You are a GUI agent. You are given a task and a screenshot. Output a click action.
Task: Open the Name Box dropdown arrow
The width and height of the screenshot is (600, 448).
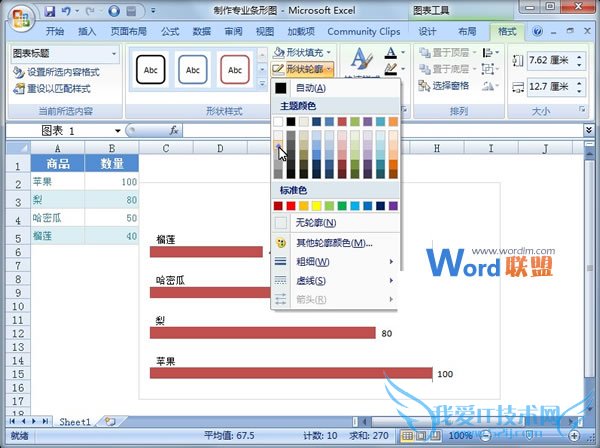(117, 131)
